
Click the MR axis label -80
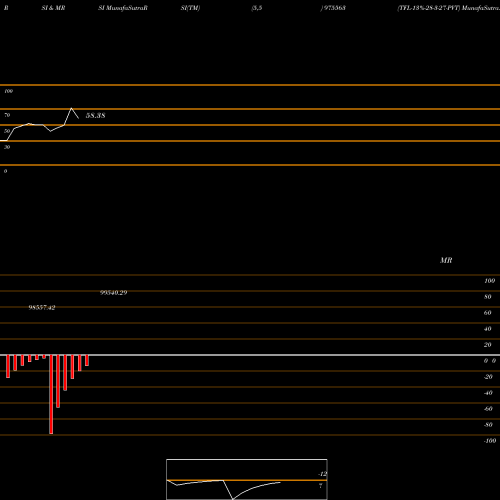click(x=488, y=425)
